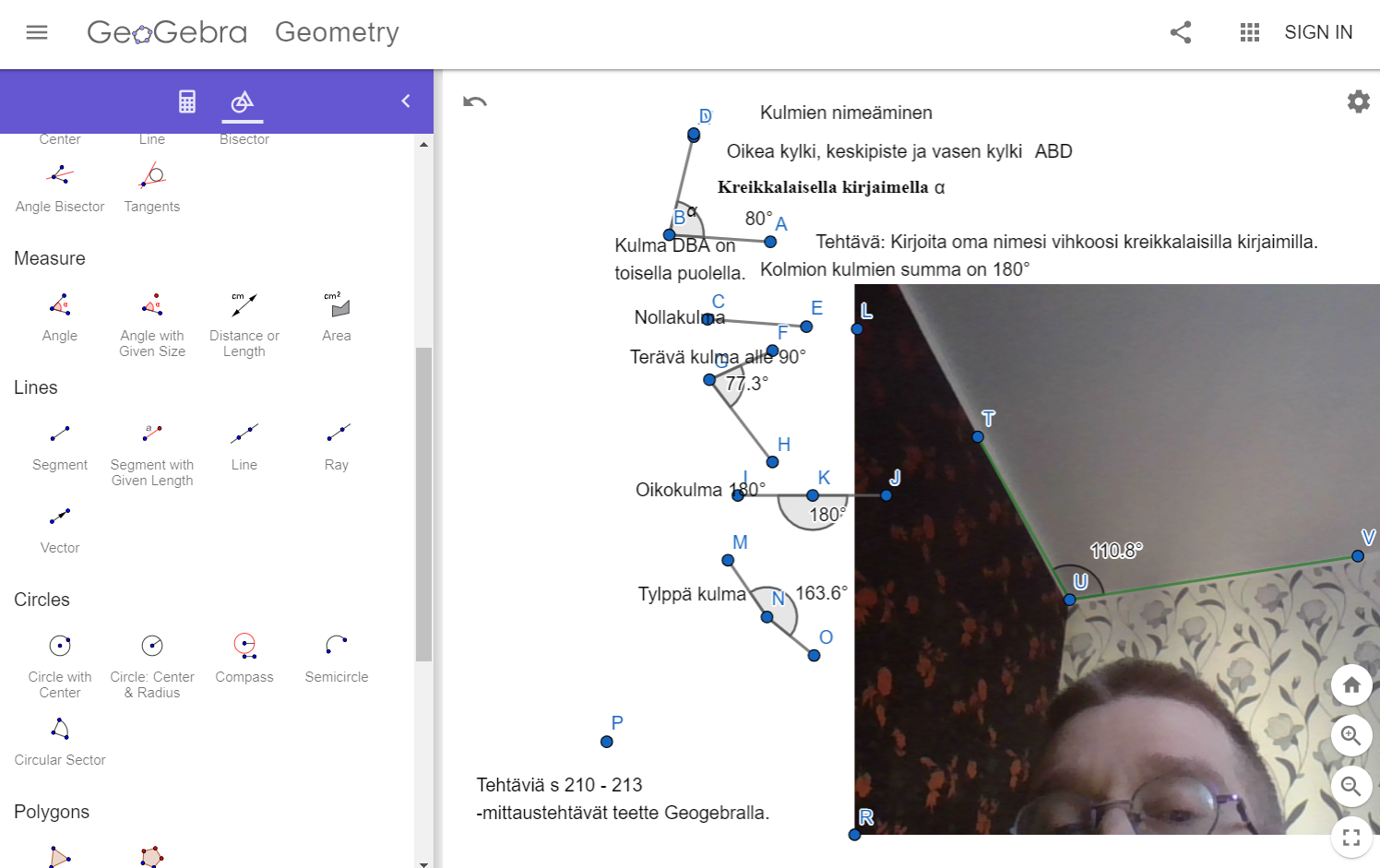Zoom out of the graphics view
1380x868 pixels.
coord(1351,786)
